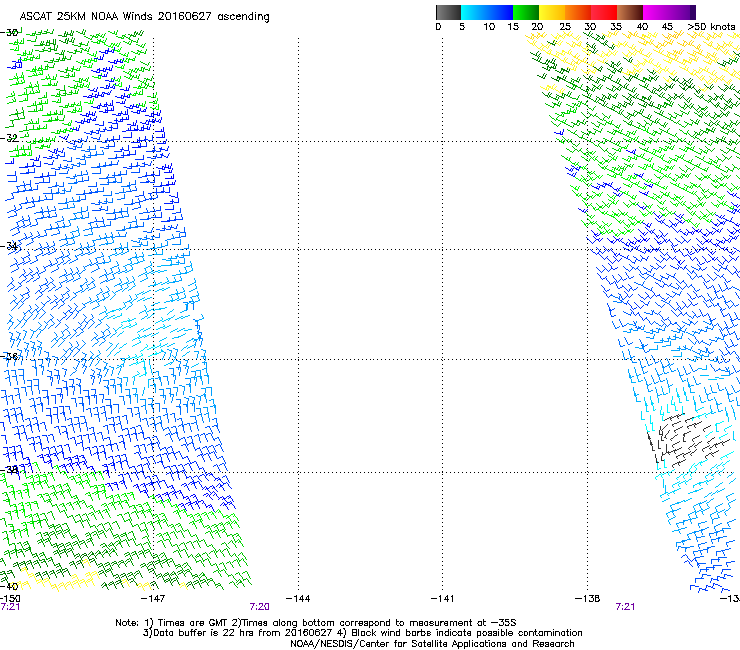This screenshot has width=740, height=650.
Task: Click the '>50 knots' legend label
Action: [x=711, y=27]
